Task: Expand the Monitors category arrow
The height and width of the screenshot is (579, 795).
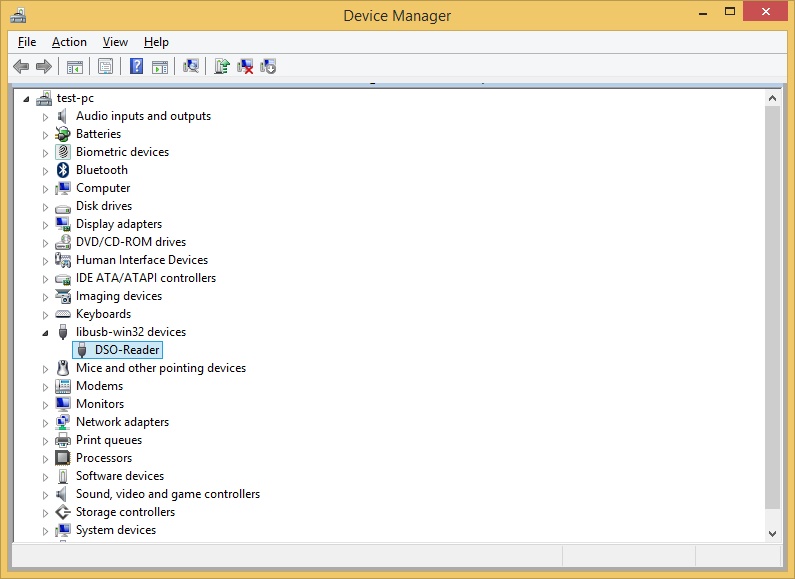Action: [45, 405]
